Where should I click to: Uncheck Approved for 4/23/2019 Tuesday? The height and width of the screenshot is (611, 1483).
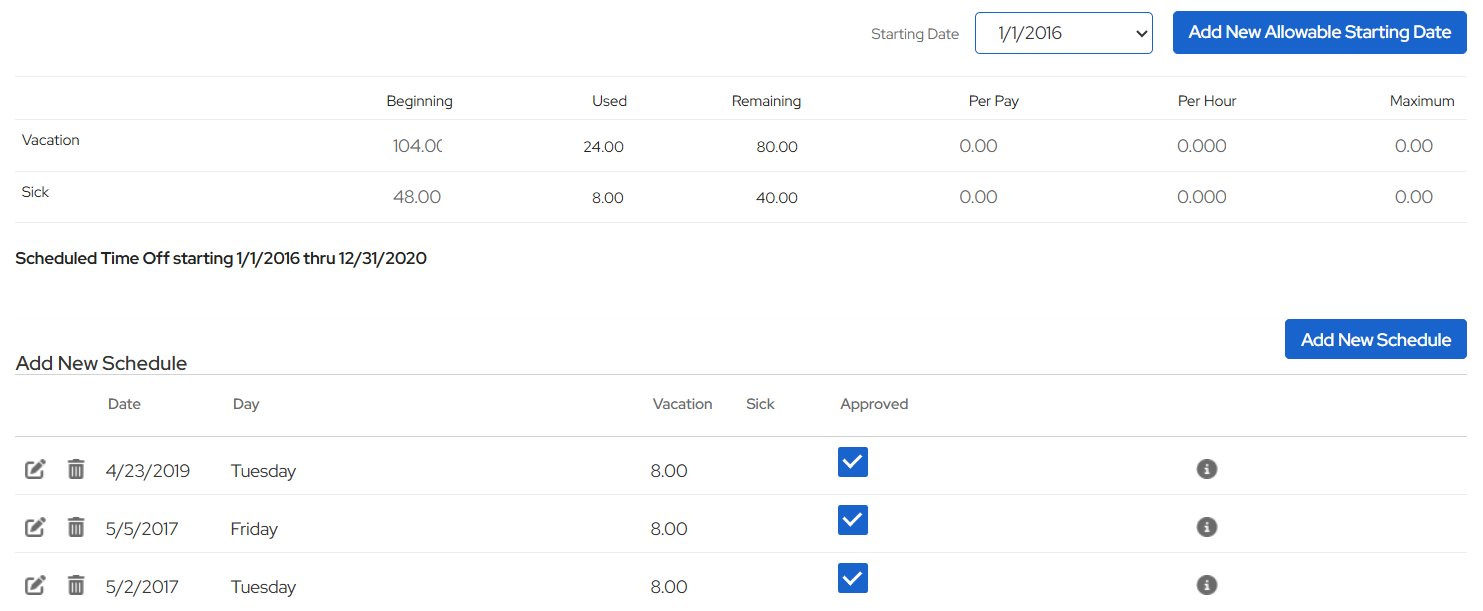(x=852, y=462)
